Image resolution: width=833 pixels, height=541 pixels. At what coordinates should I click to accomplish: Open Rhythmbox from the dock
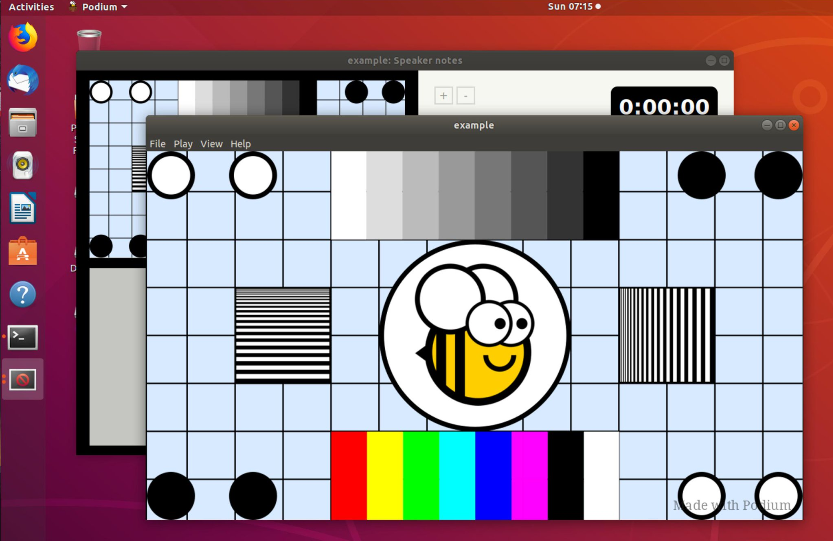pos(23,165)
